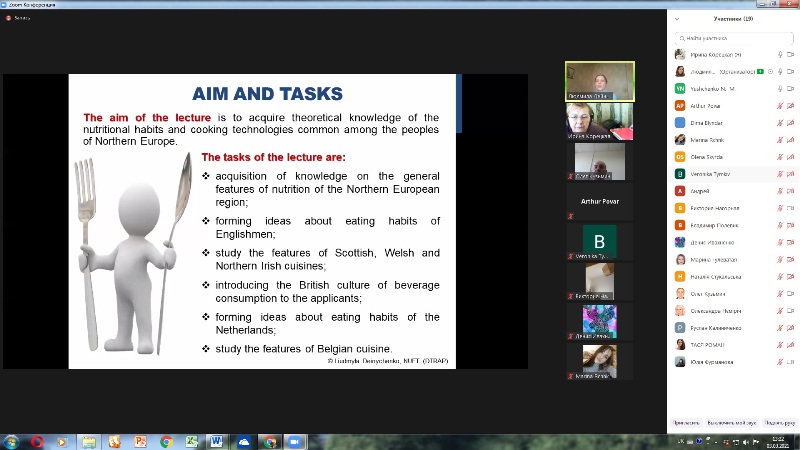
Task: Select Dima Blynder in the participants list
Action: [734, 123]
